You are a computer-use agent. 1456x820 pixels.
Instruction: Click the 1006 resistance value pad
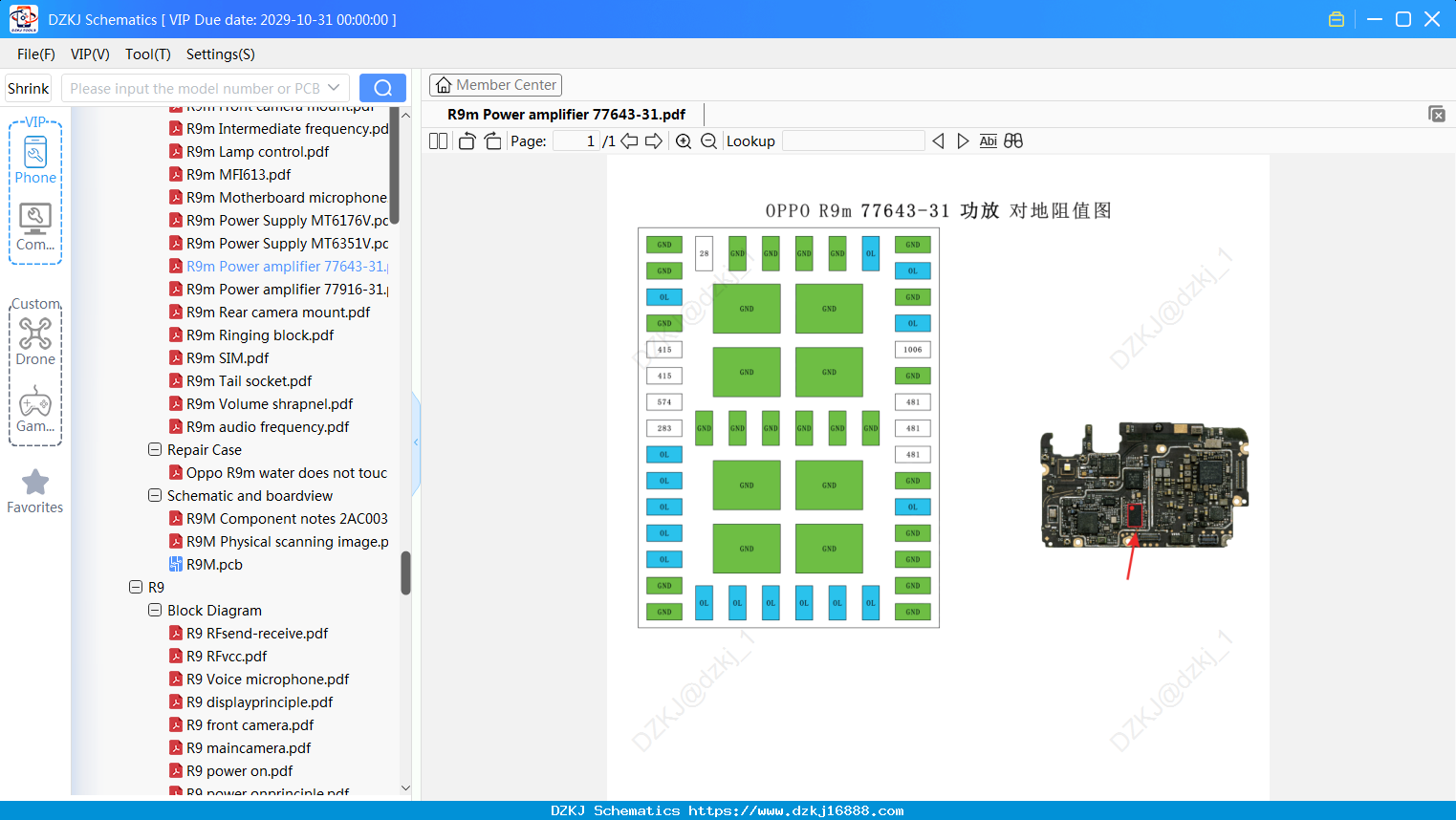coord(912,350)
